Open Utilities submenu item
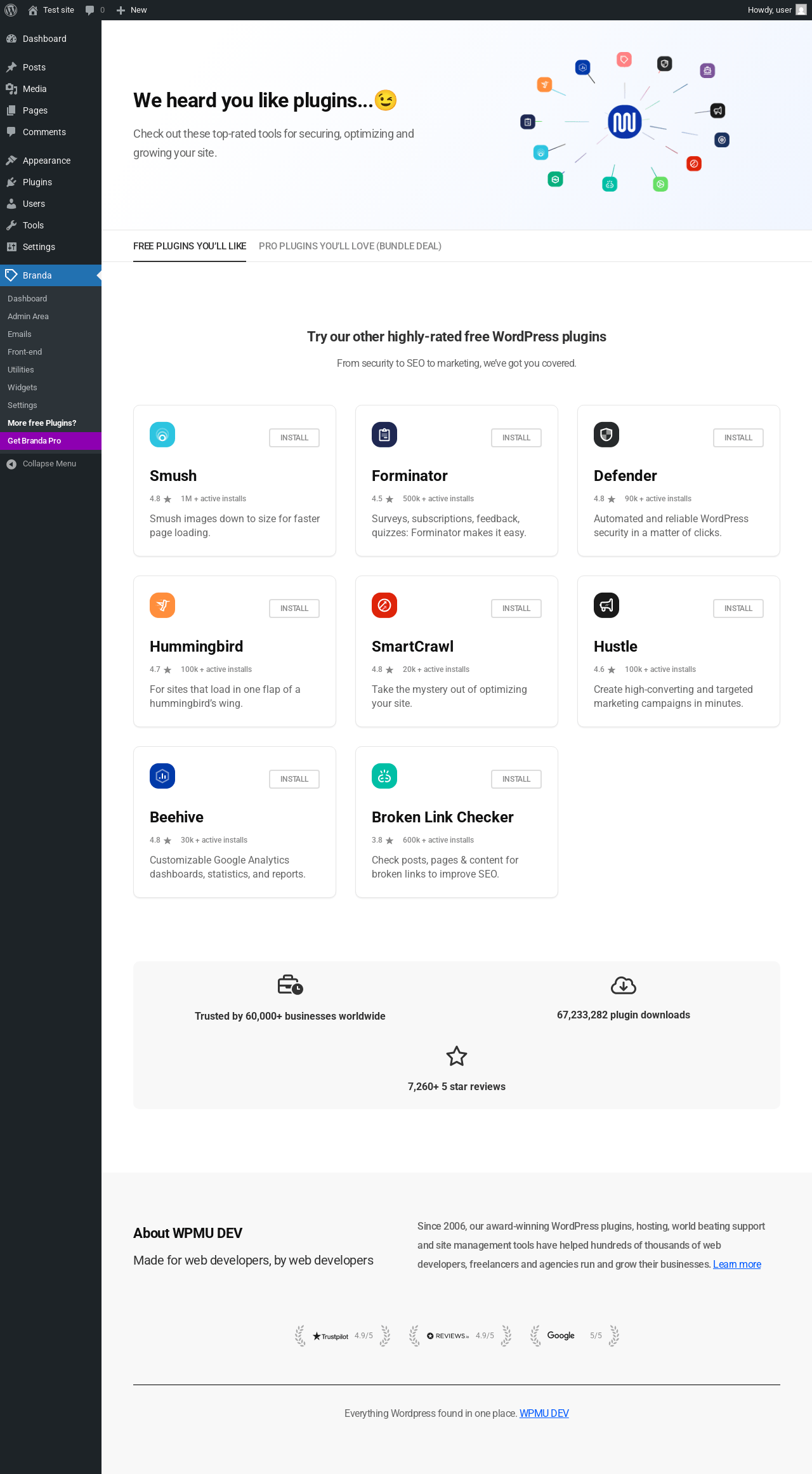812x1474 pixels. 51,370
